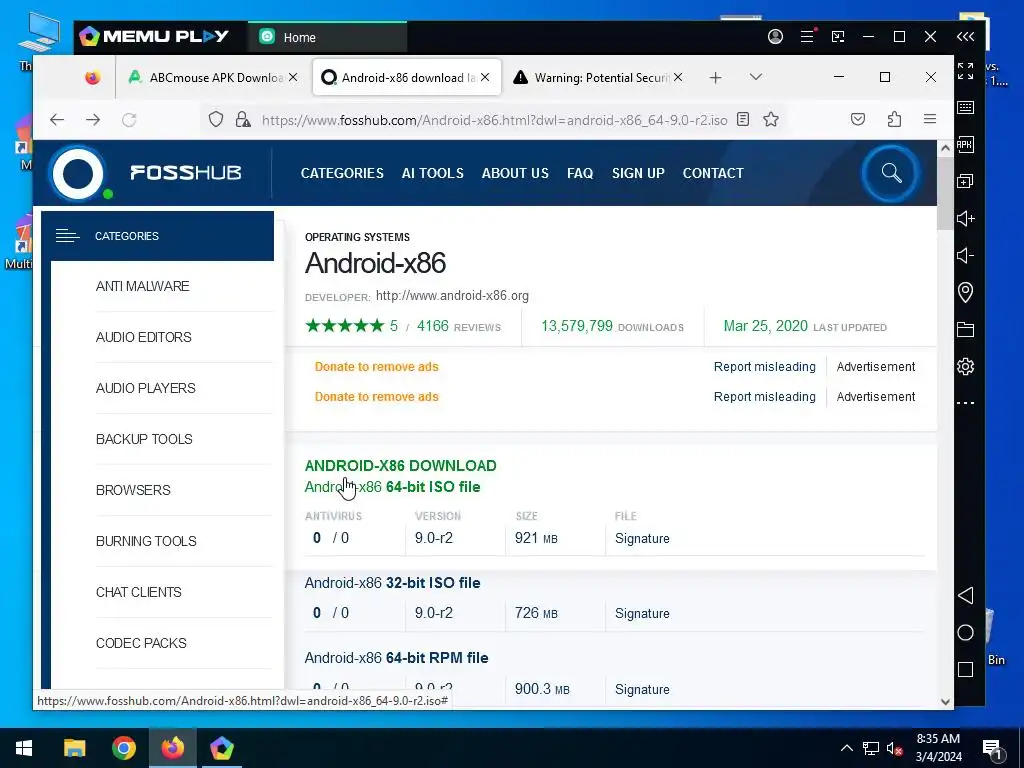Collapse the MEmu sidebar with triple chevron
This screenshot has height=768, width=1024.
click(965, 37)
